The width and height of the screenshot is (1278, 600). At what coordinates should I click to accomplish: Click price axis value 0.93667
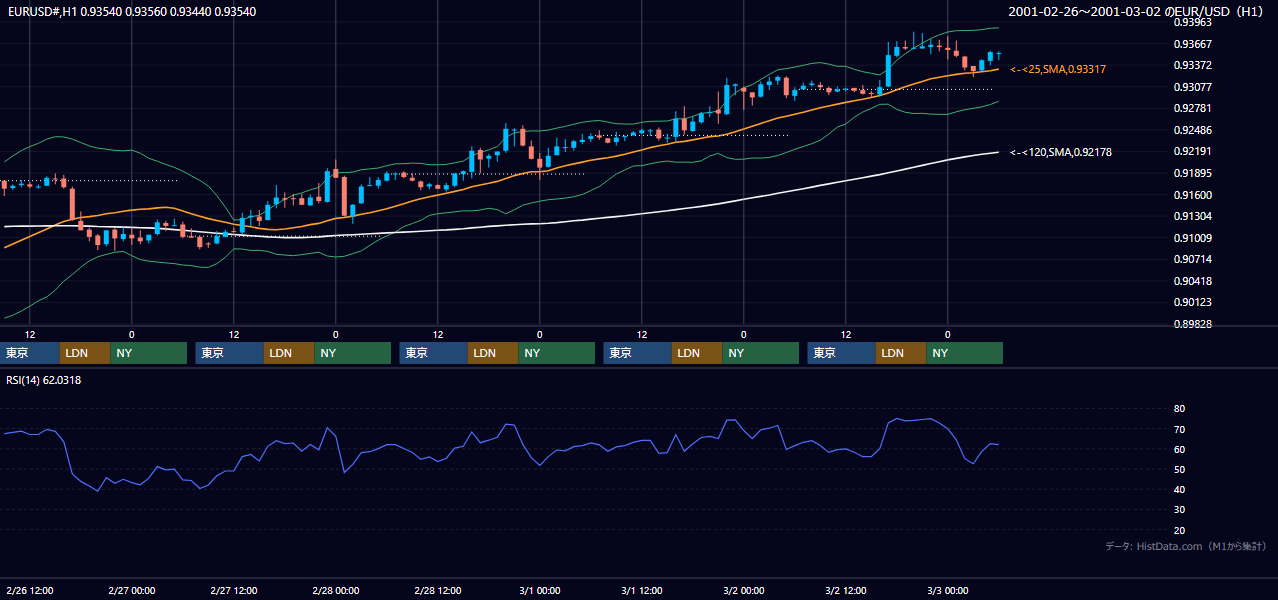coord(1192,44)
